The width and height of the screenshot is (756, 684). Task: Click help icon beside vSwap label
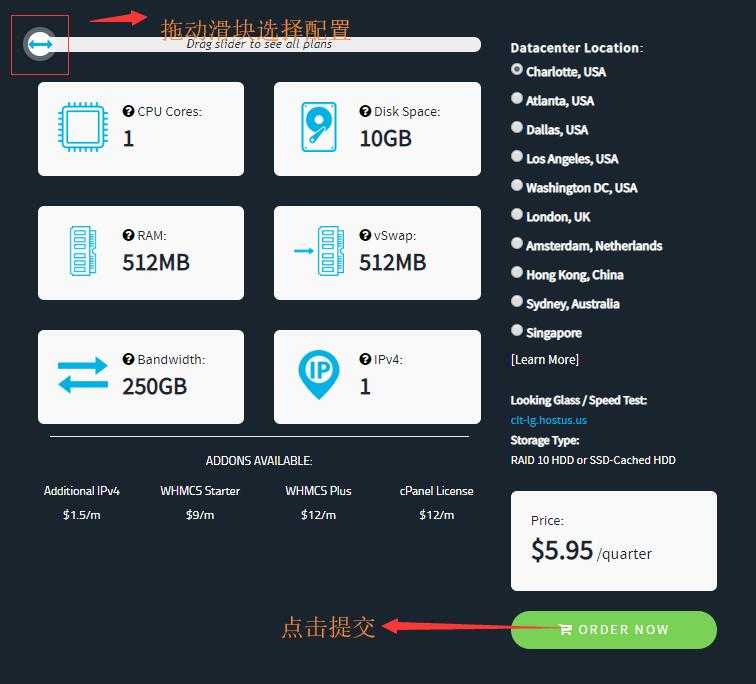tap(365, 235)
